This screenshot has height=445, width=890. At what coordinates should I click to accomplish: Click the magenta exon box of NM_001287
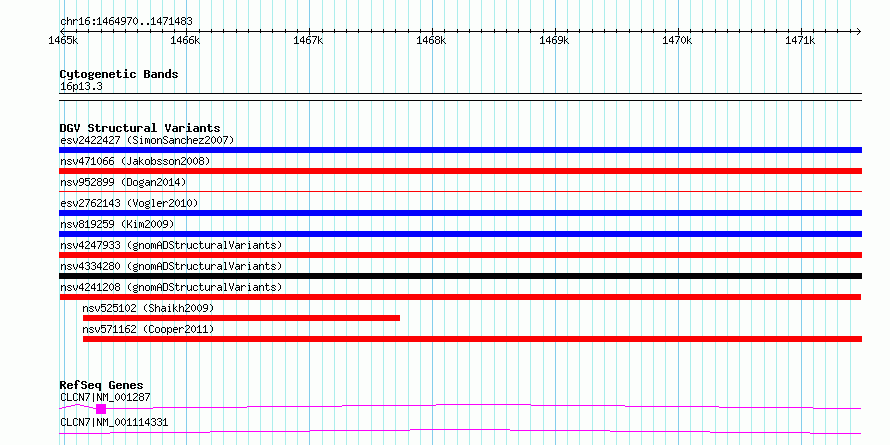point(101,409)
